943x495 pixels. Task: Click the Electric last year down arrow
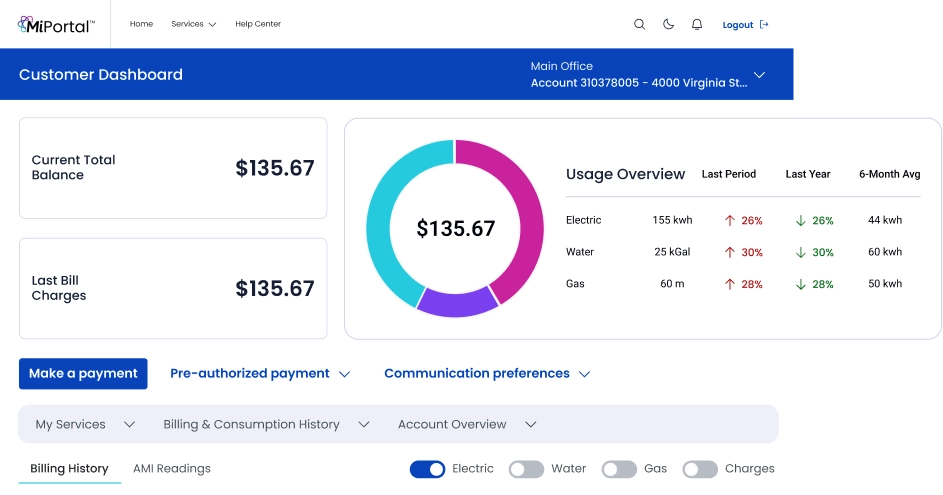point(801,220)
